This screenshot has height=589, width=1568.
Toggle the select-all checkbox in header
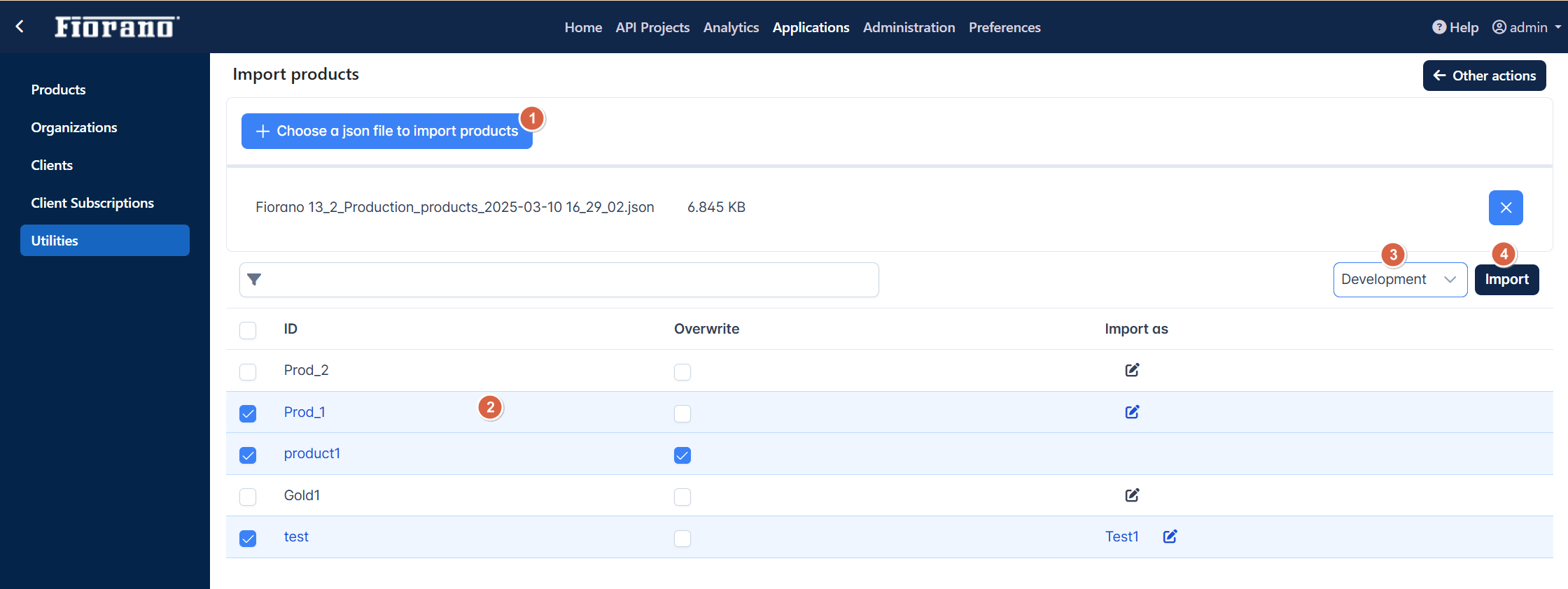click(x=248, y=330)
